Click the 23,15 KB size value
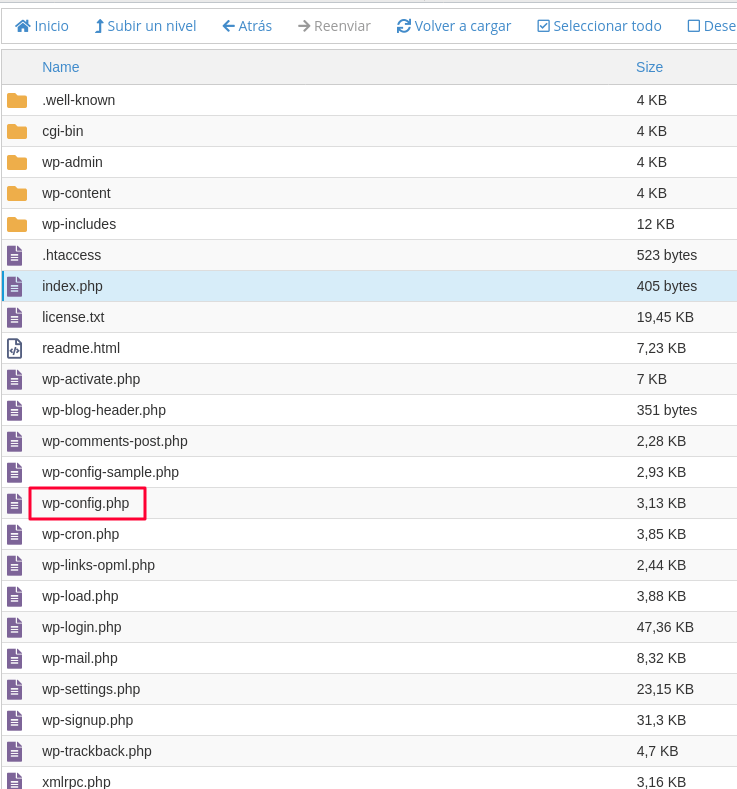 (x=665, y=689)
